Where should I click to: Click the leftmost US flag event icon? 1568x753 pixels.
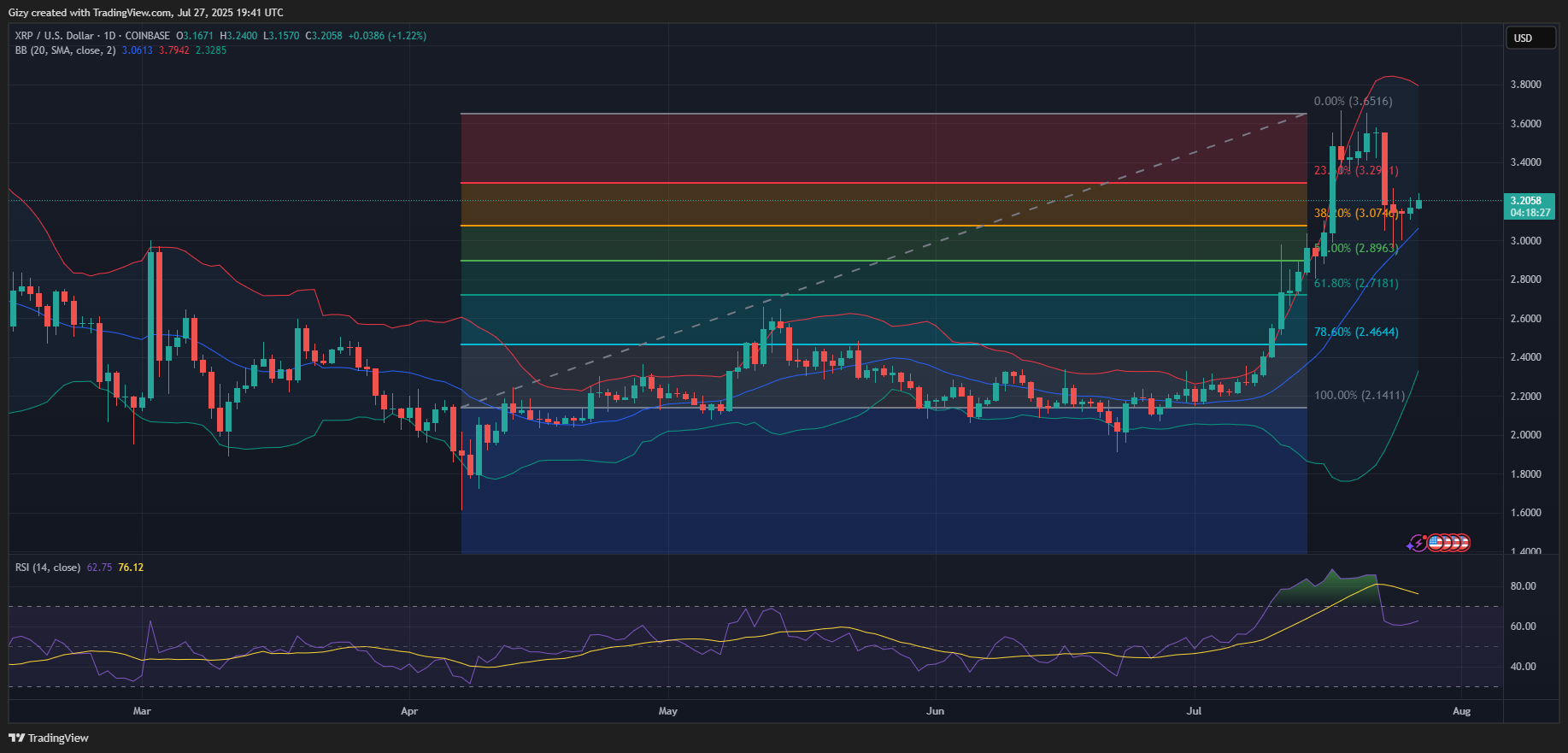coord(1436,543)
